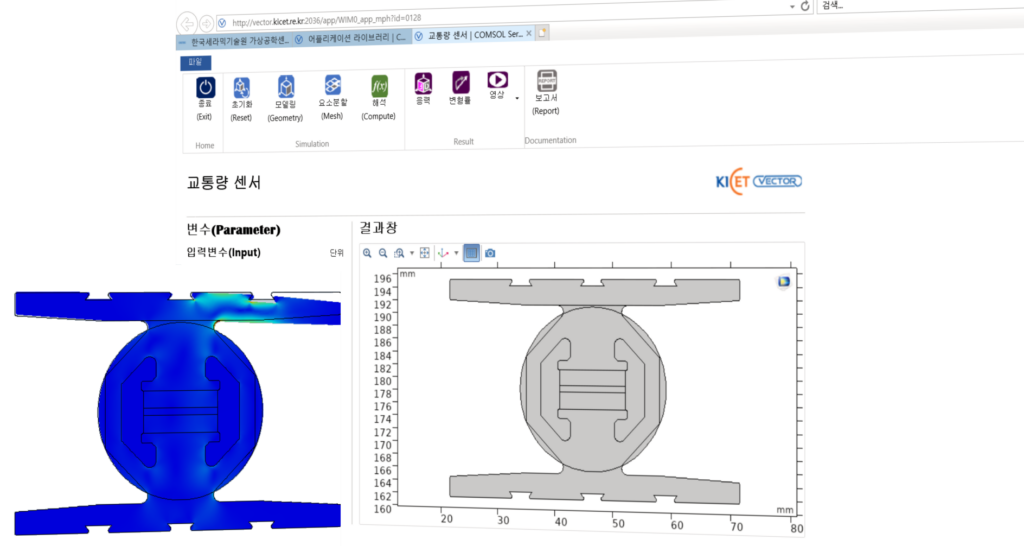This screenshot has width=1024, height=546.
Task: Open the Geometry (모델링) tool
Action: pyautogui.click(x=286, y=88)
